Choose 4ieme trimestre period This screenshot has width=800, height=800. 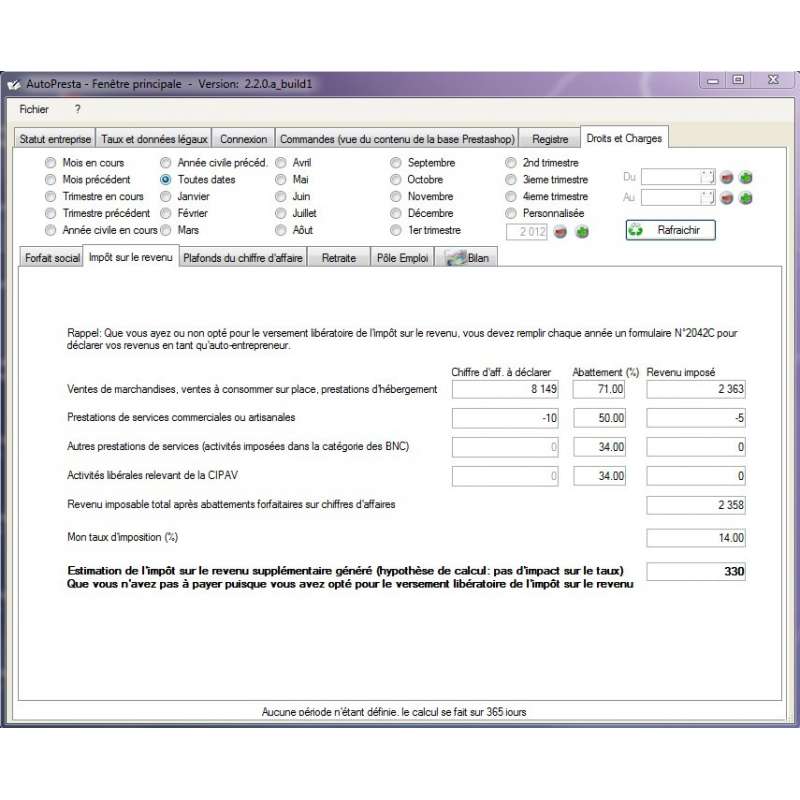tap(511, 196)
